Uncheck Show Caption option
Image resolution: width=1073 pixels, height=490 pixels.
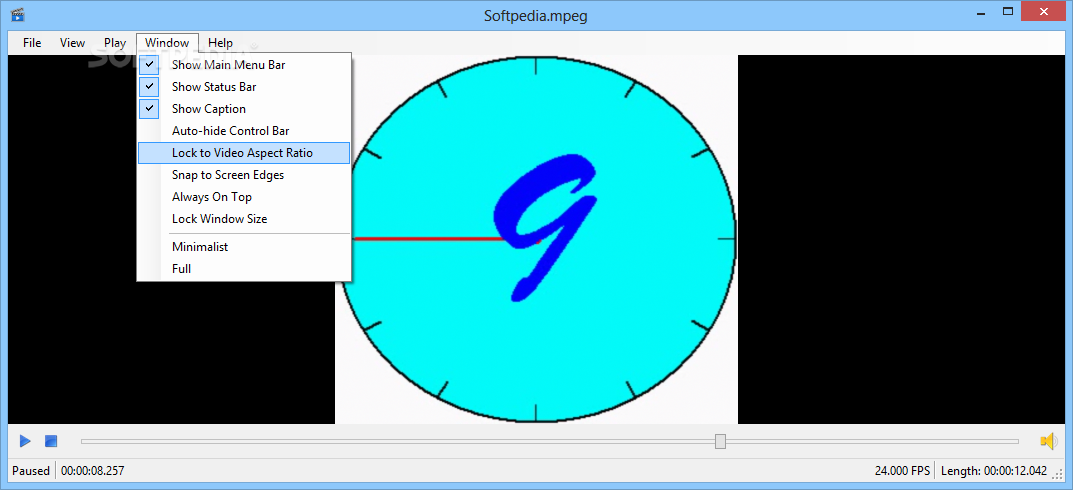point(244,109)
